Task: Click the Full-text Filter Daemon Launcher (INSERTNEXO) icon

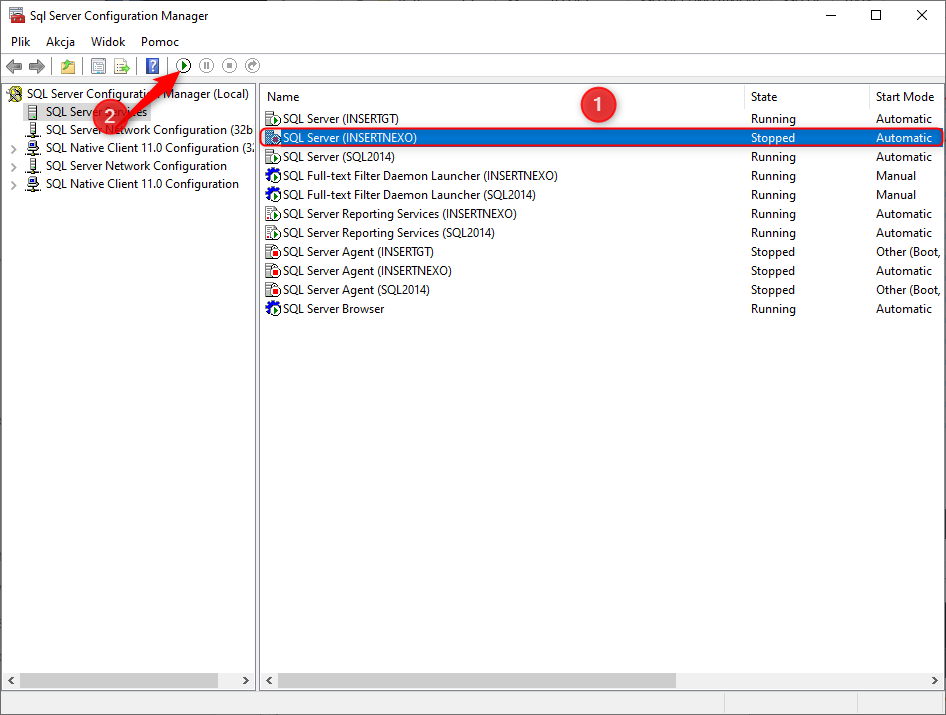Action: 273,176
